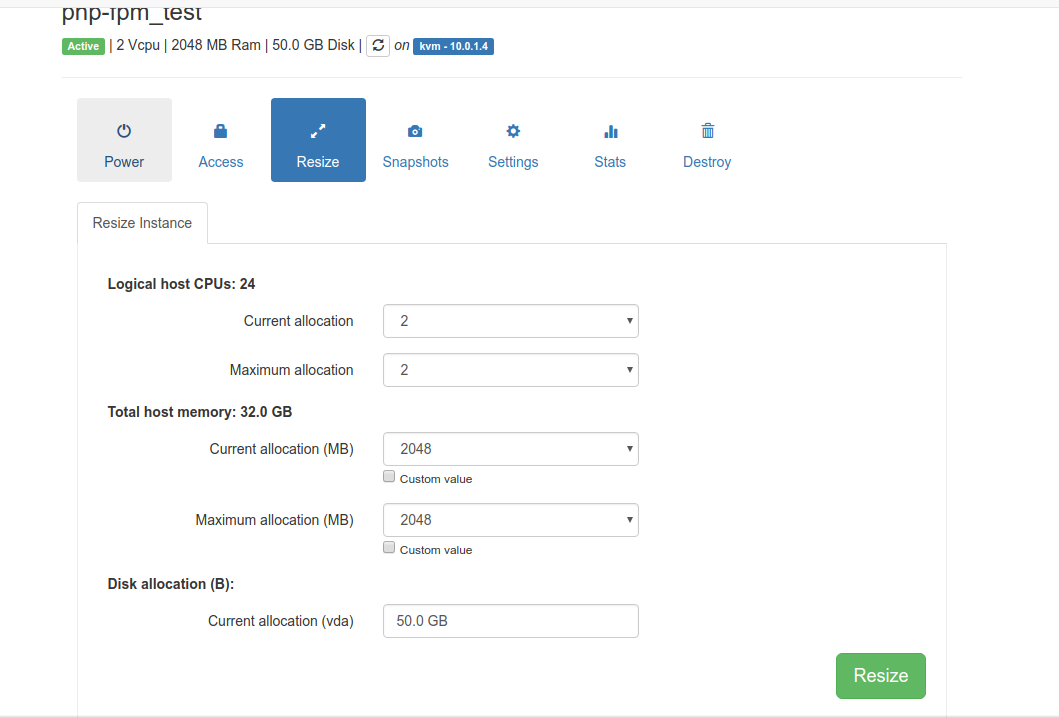Image resolution: width=1059 pixels, height=718 pixels.
Task: Open CPU Current allocation dropdown
Action: click(x=511, y=321)
